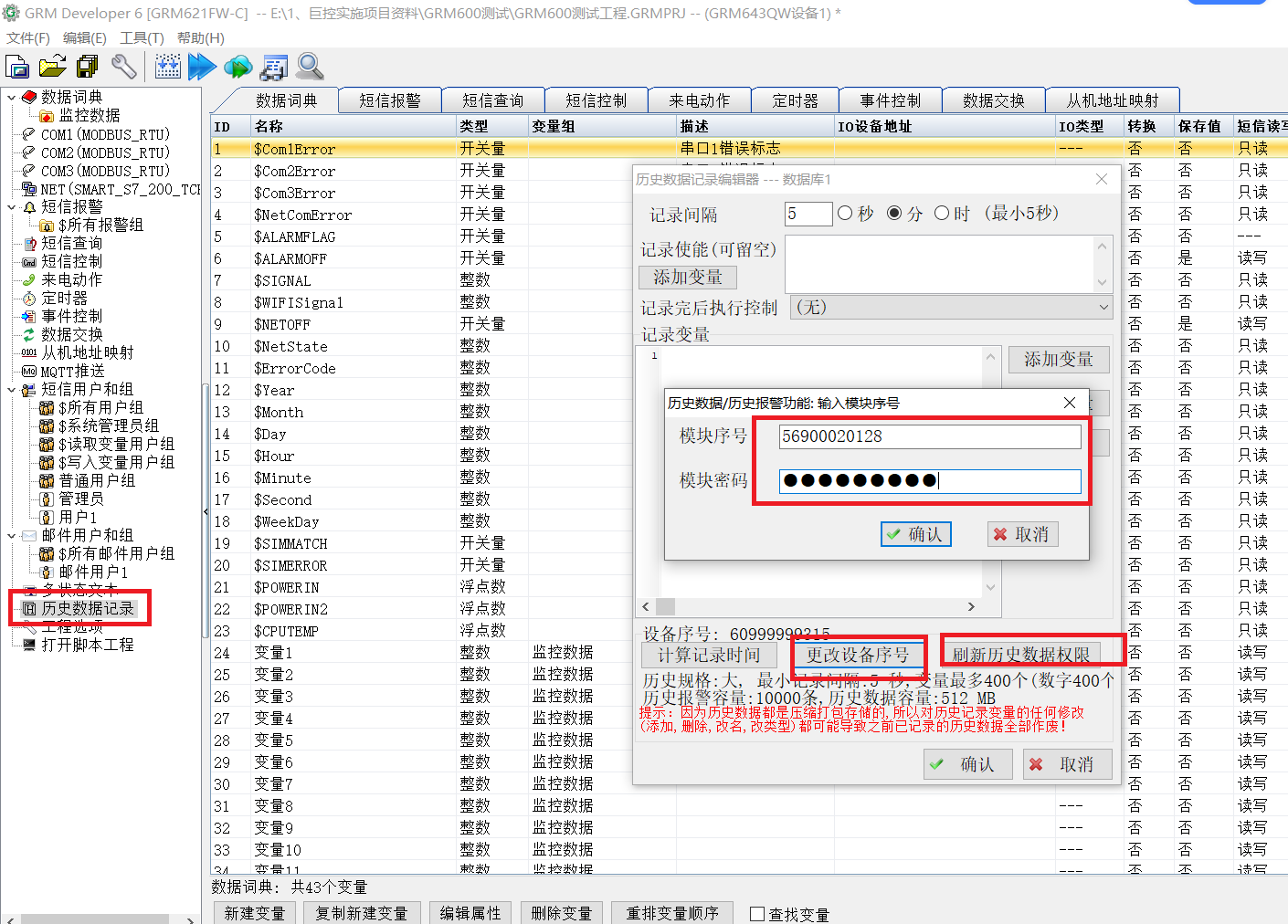Select COM1(MODBUS_RTU) port icon
The width and height of the screenshot is (1288, 924).
coord(29,134)
